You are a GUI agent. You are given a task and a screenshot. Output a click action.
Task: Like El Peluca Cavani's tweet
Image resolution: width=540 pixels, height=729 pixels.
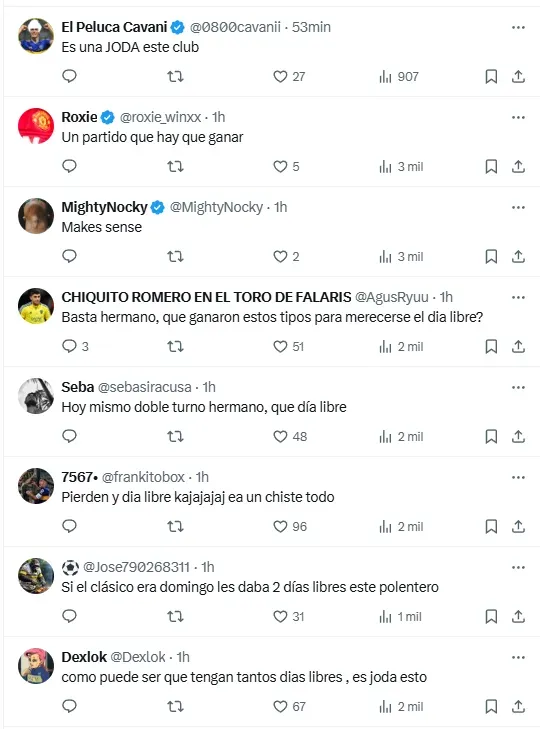288,77
